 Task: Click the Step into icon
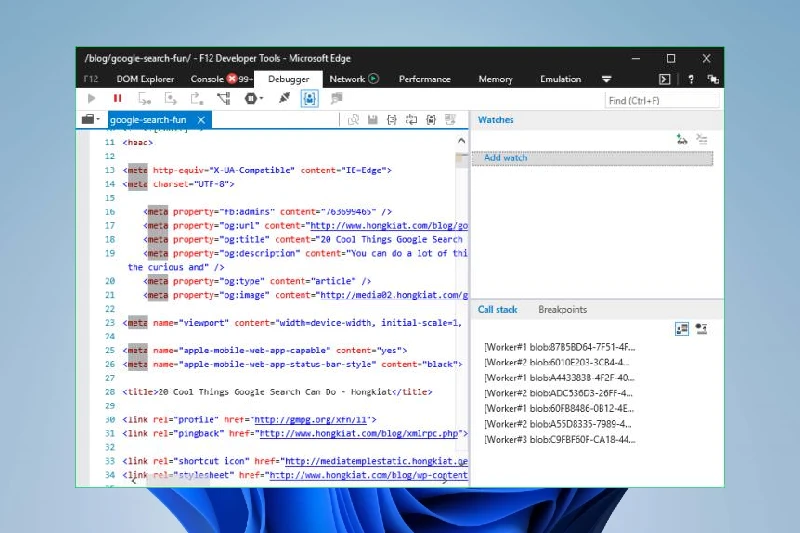pyautogui.click(x=144, y=98)
